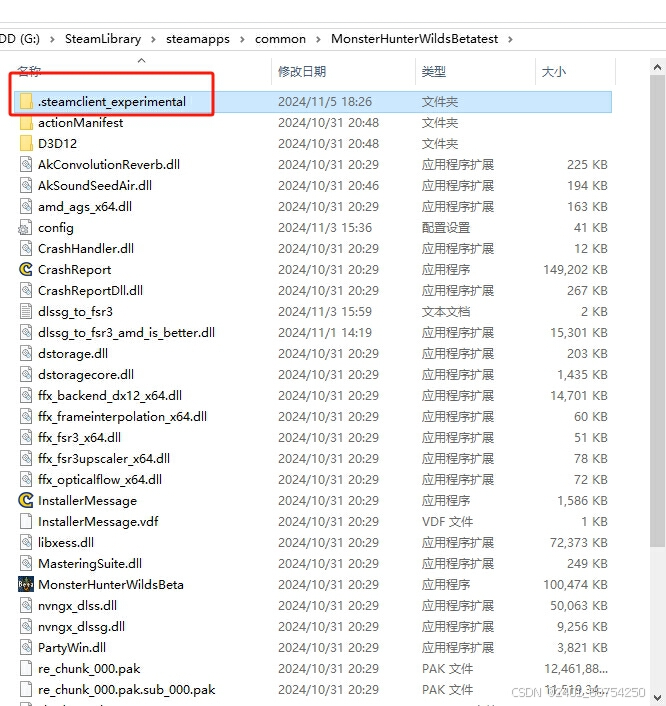Viewport: 666px width, 706px height.
Task: Expand the chevron after common breadcrumb
Action: click(x=318, y=40)
